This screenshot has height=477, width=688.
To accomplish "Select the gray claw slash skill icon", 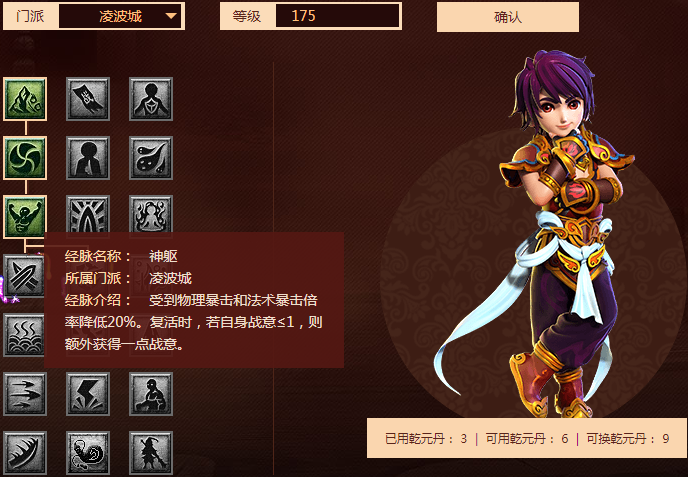I will [25, 453].
